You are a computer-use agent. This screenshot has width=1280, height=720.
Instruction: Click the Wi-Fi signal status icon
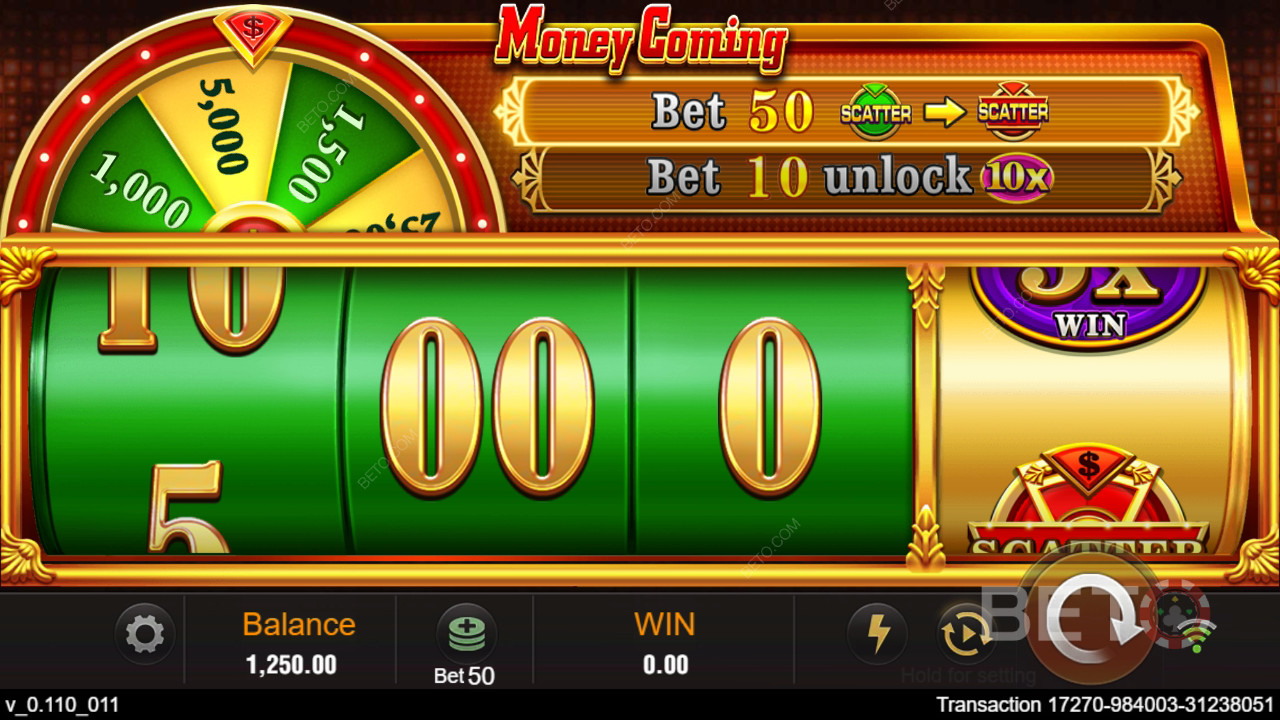pyautogui.click(x=1197, y=634)
